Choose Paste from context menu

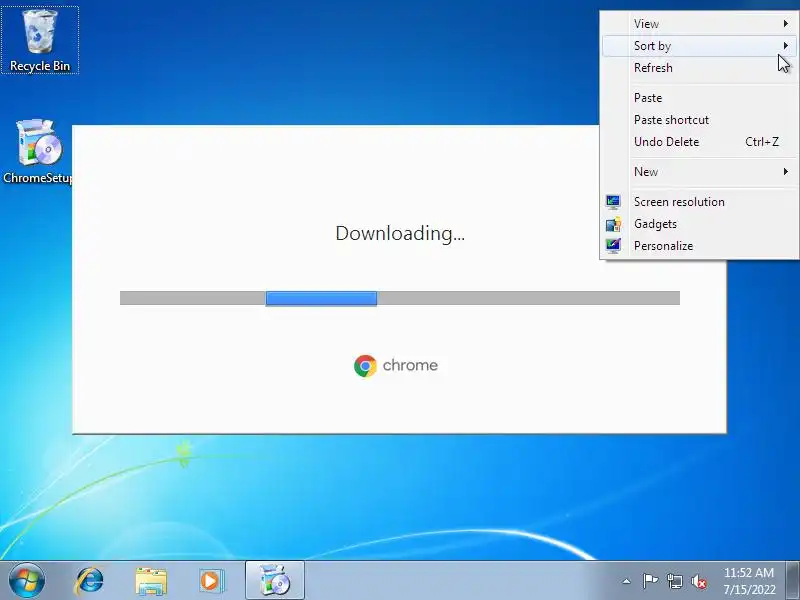(699, 98)
